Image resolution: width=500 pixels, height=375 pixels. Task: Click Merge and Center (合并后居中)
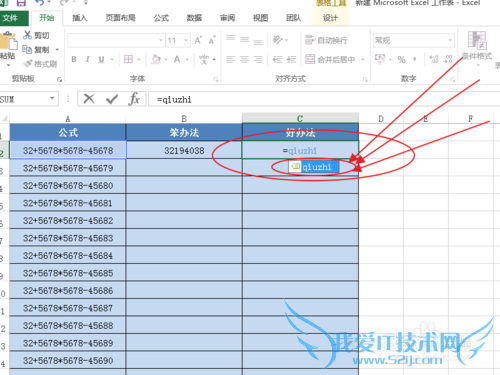(x=330, y=59)
